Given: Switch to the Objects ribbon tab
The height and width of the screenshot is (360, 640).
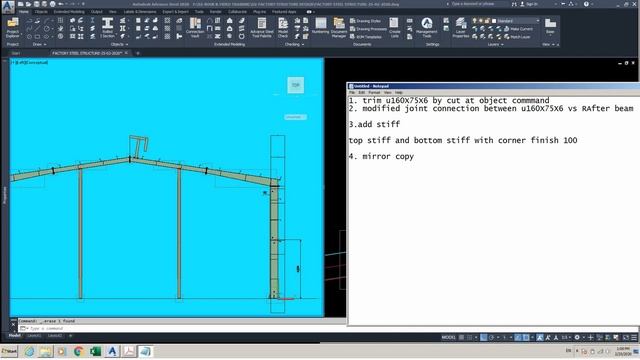Looking at the screenshot, I should [x=41, y=12].
